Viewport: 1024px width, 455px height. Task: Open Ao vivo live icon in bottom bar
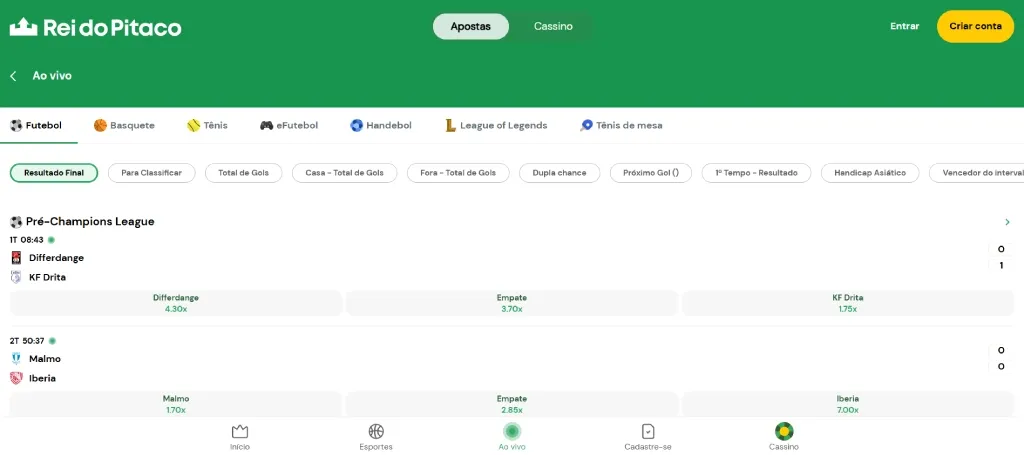[512, 431]
